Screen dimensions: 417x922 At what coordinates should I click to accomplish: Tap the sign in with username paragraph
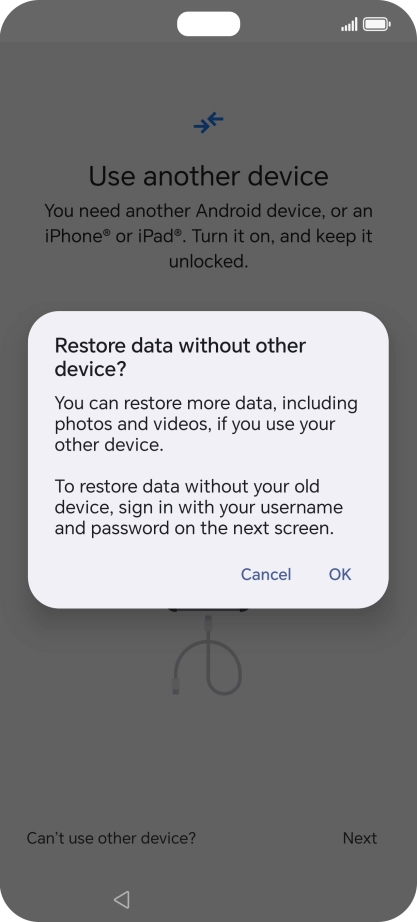click(199, 507)
